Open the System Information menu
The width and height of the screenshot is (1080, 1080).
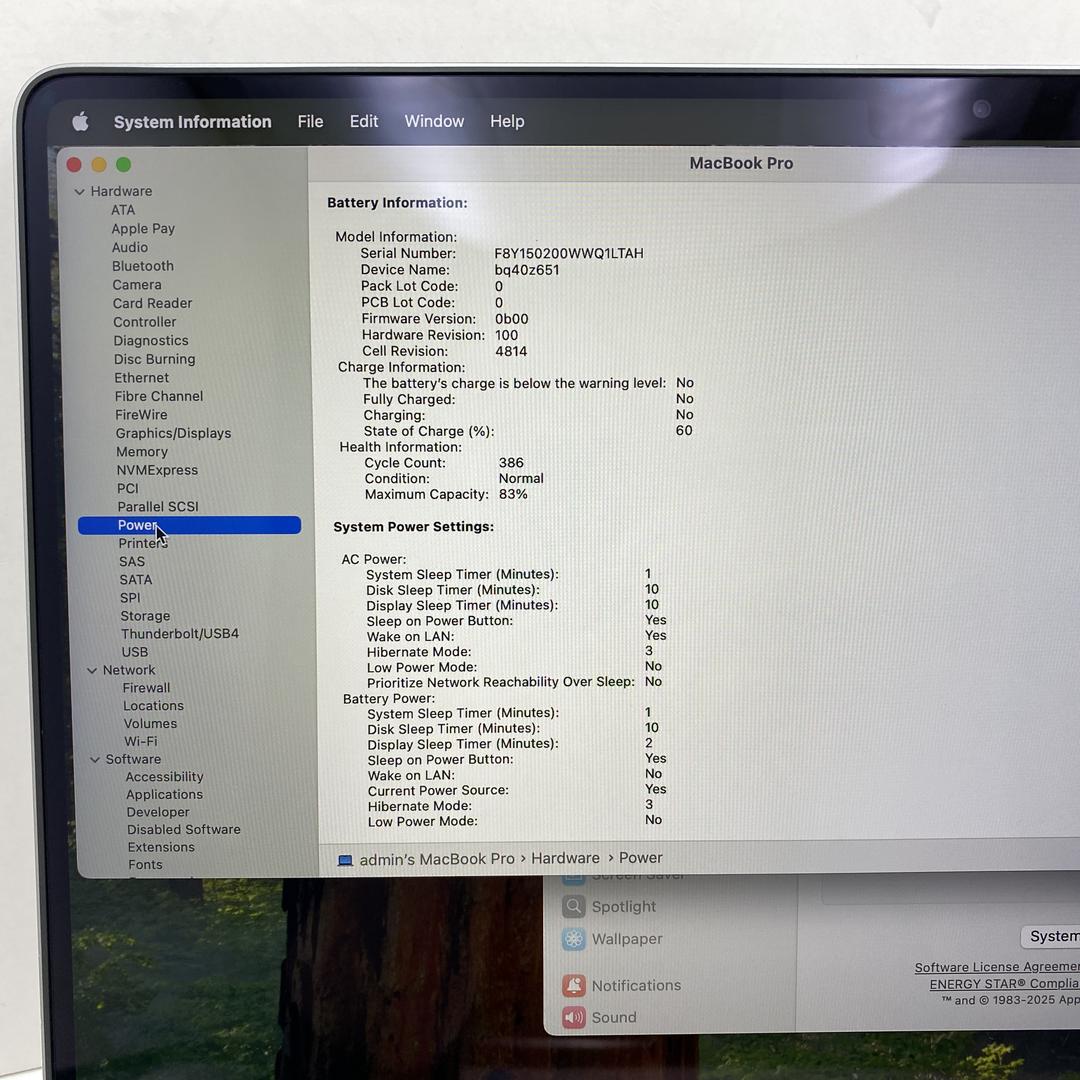192,122
